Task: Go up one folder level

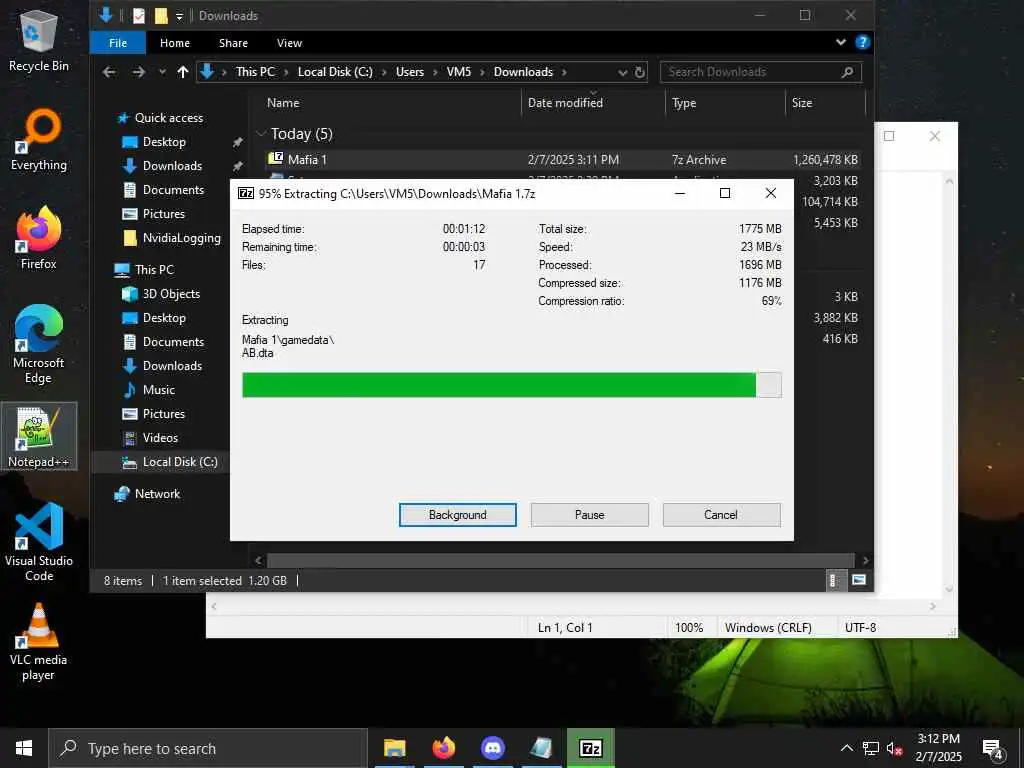Action: click(x=183, y=72)
